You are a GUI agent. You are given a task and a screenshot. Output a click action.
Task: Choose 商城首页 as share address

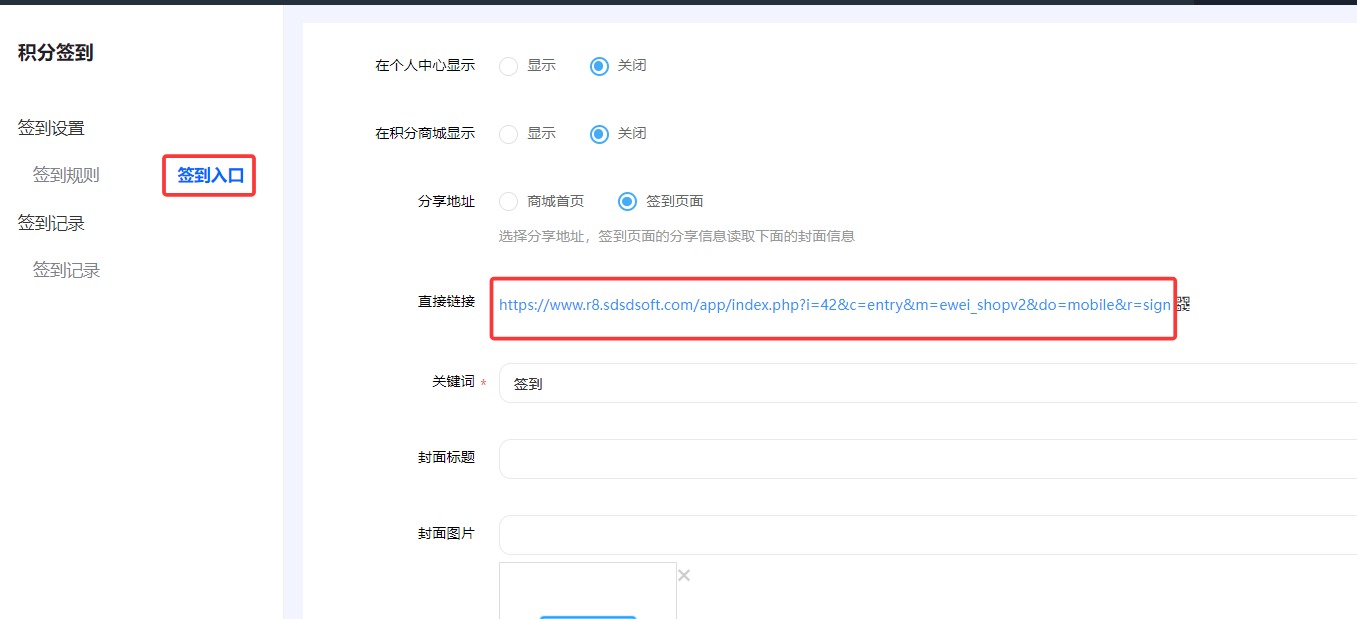click(509, 202)
